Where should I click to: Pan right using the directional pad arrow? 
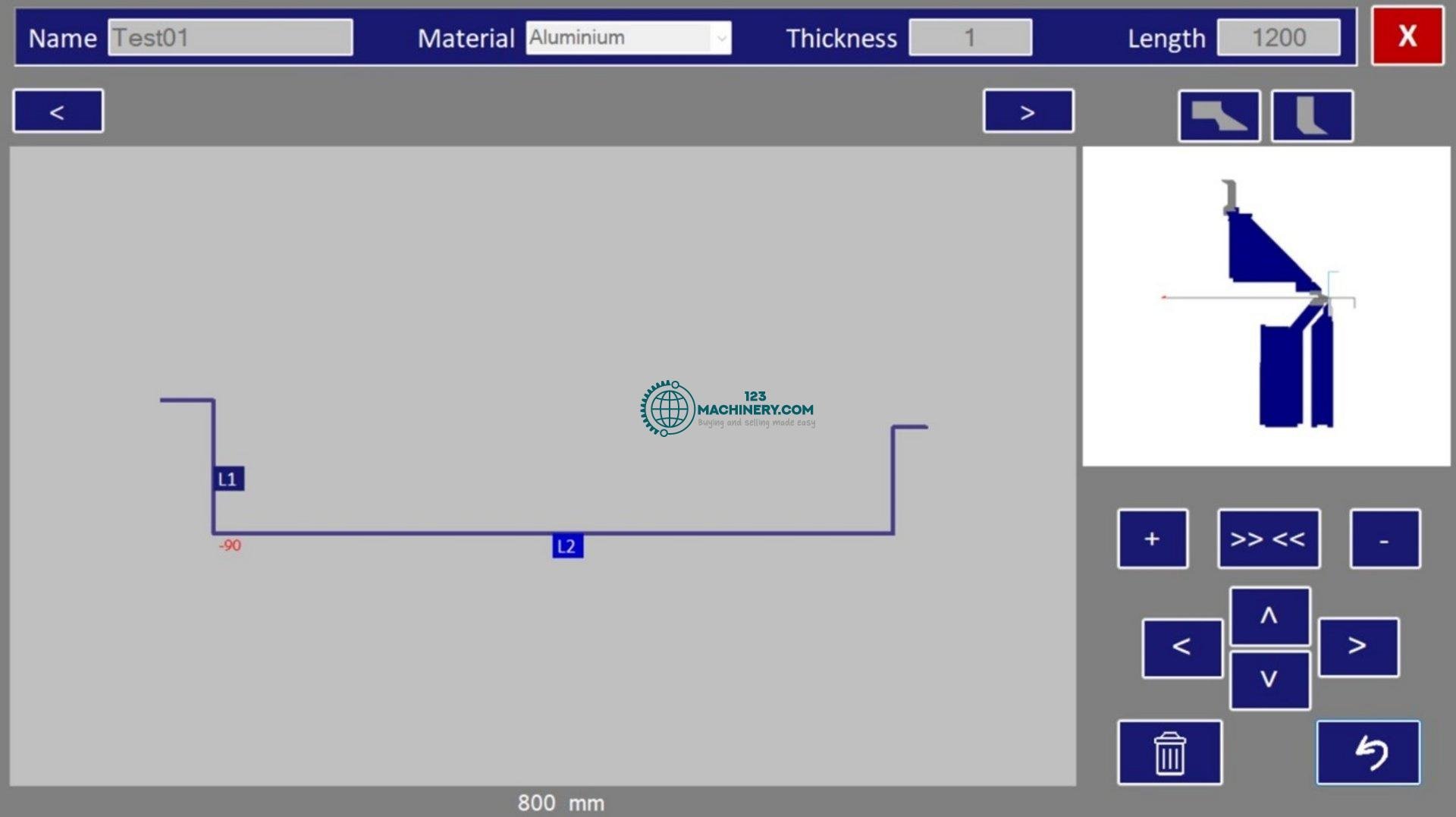[1358, 646]
